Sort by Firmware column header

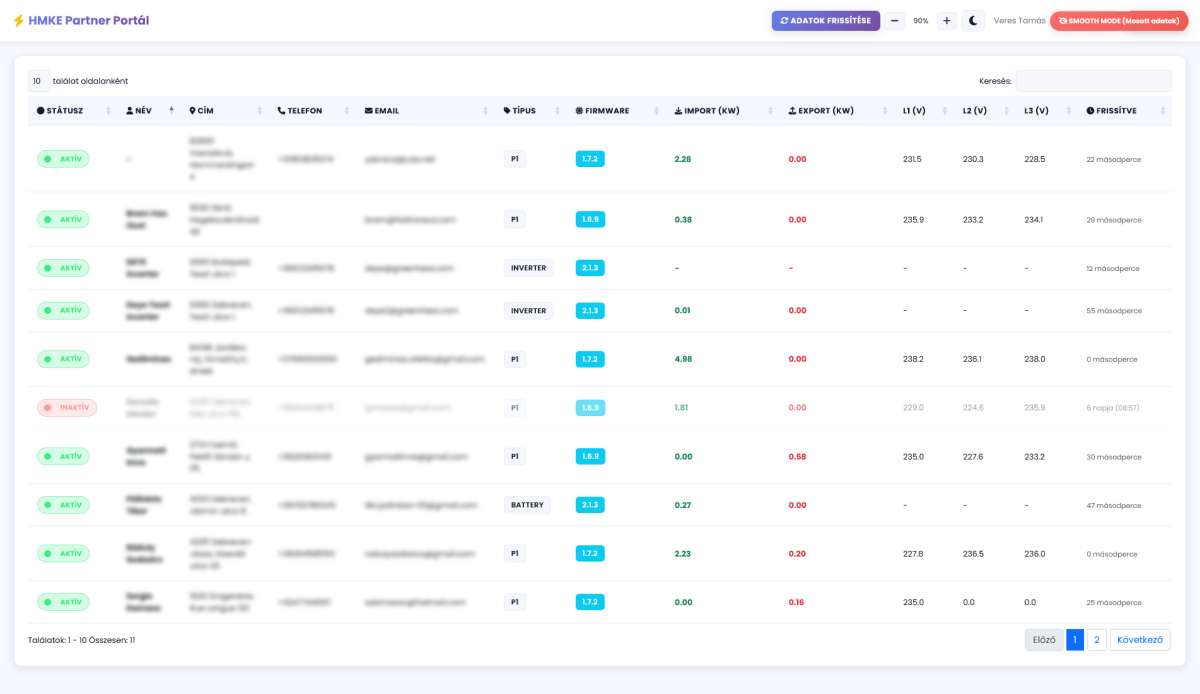pyautogui.click(x=603, y=111)
